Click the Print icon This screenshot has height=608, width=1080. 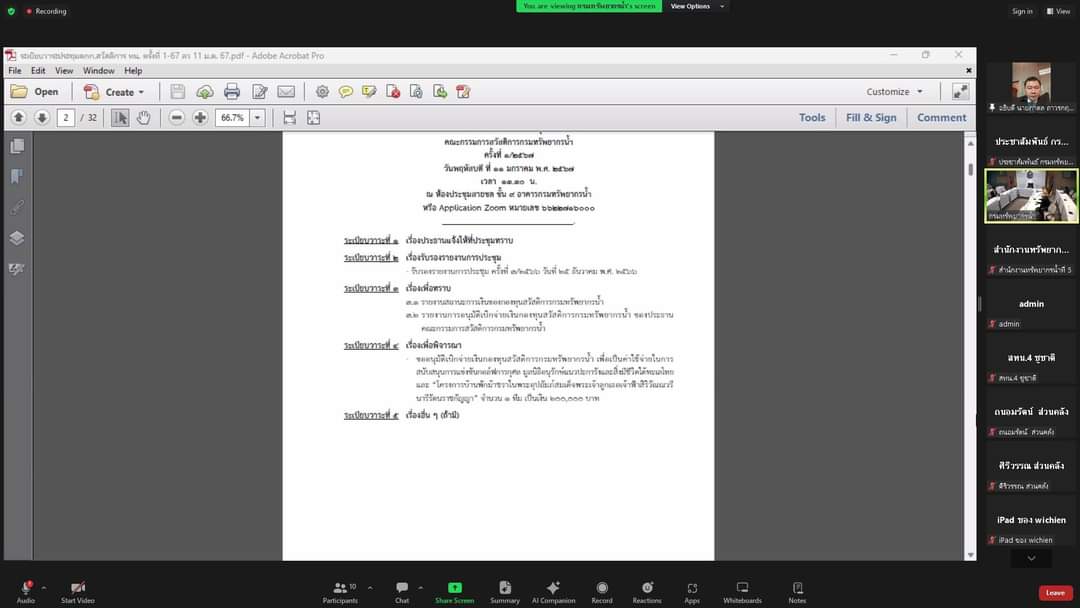[x=232, y=92]
